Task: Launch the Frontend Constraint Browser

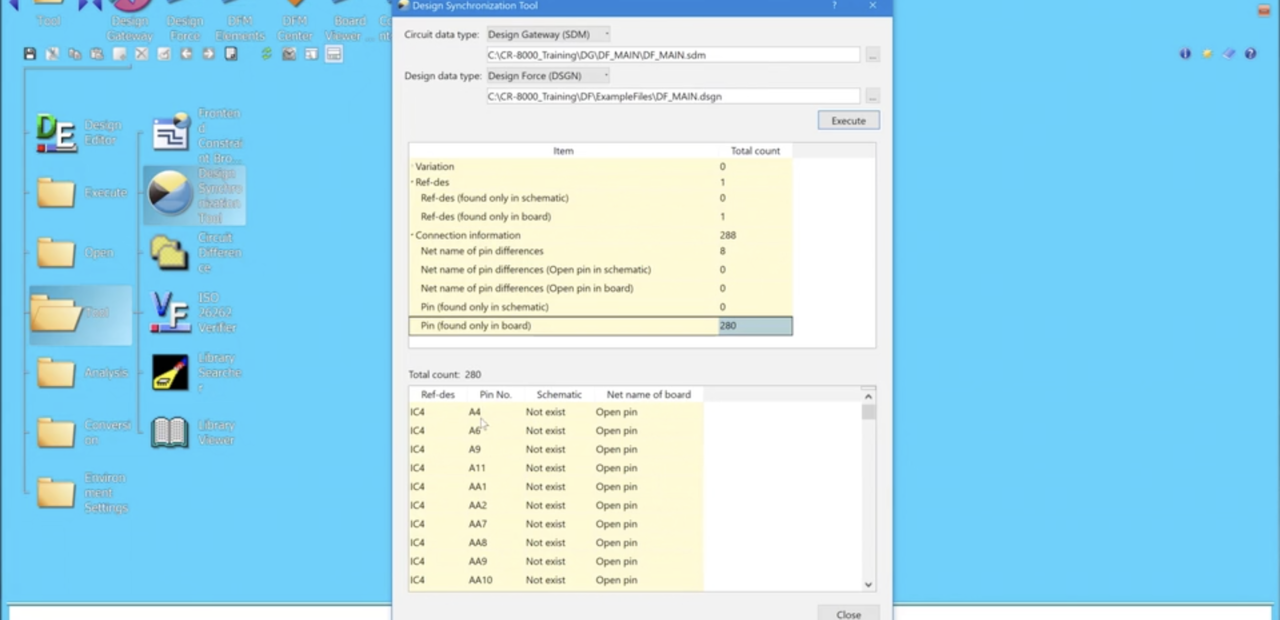Action: tap(170, 130)
